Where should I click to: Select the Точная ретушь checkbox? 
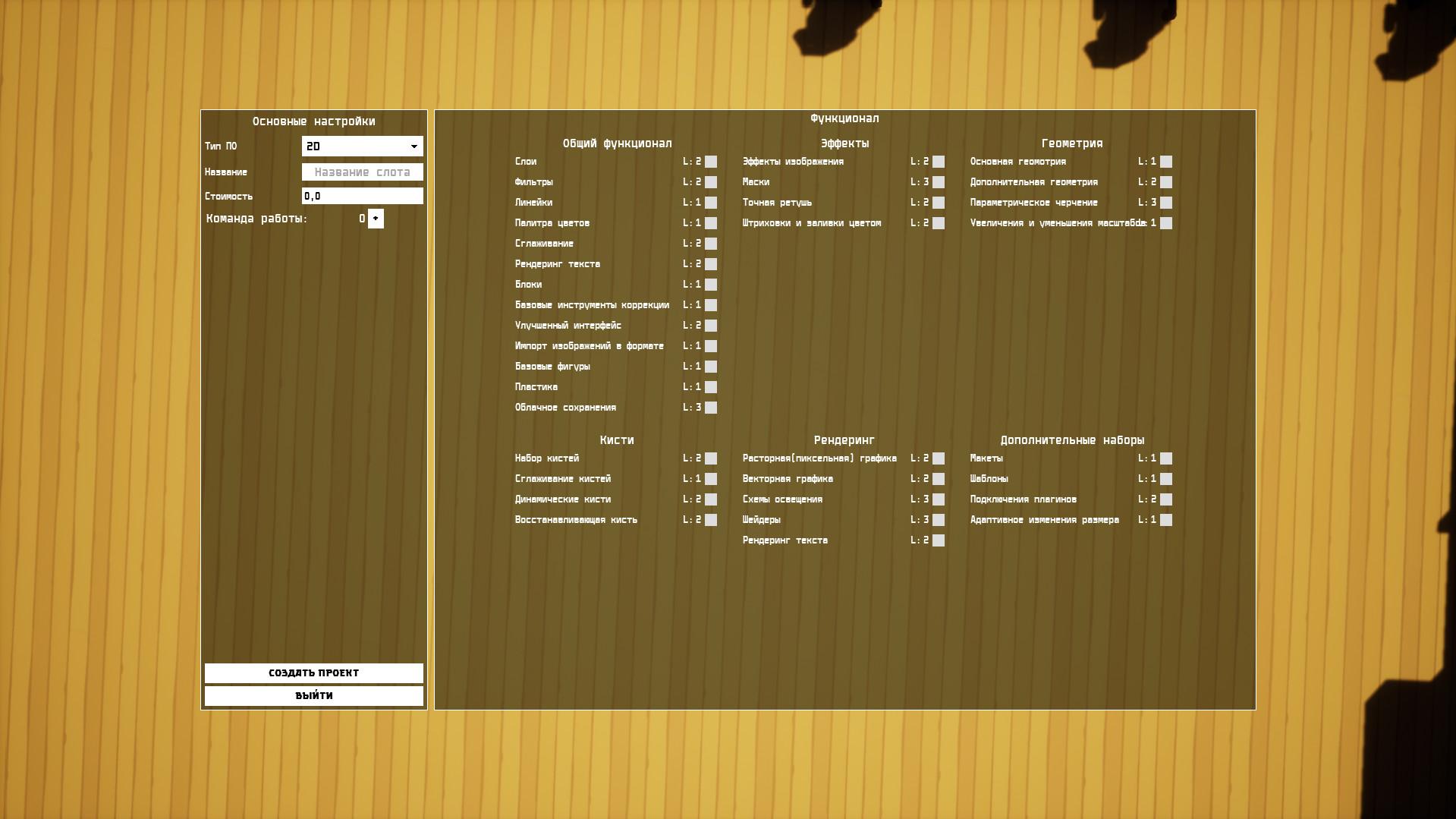point(939,203)
